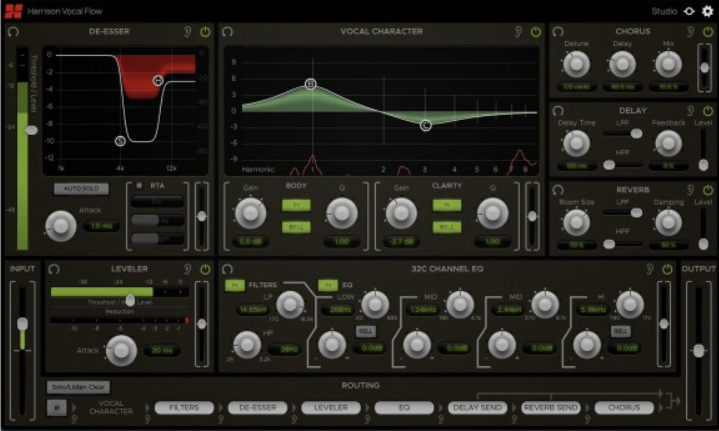
Task: Click the Input fader handle
Action: tap(22, 324)
